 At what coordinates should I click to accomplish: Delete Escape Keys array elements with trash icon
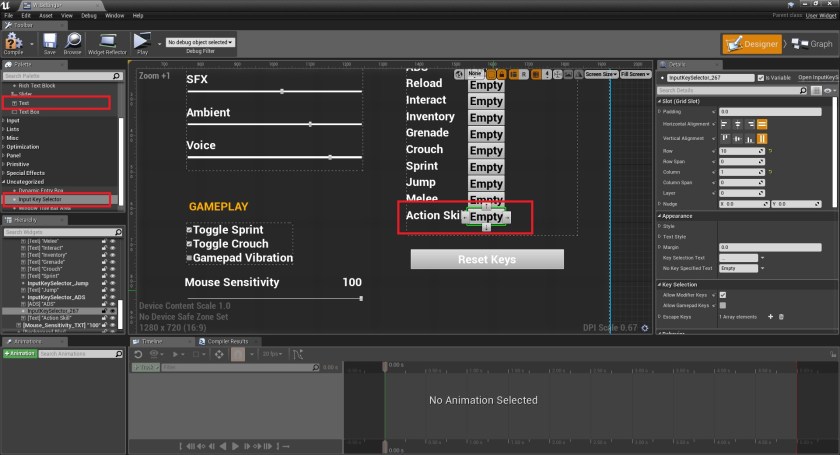(x=782, y=316)
